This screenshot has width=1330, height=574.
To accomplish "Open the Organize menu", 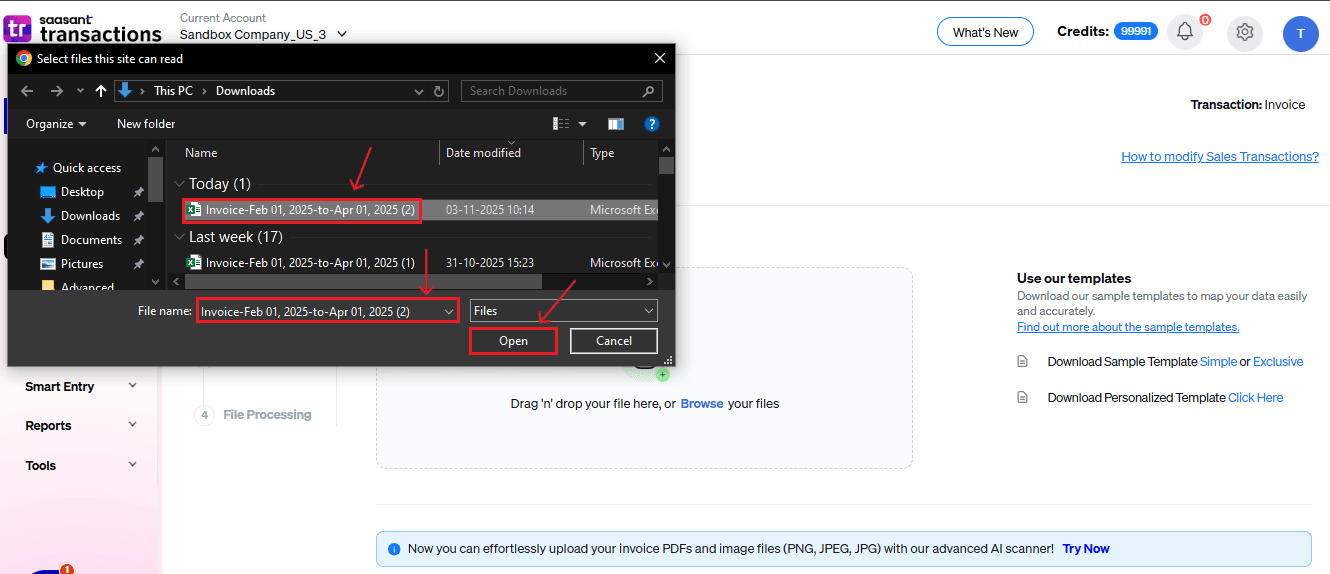I will (x=56, y=124).
